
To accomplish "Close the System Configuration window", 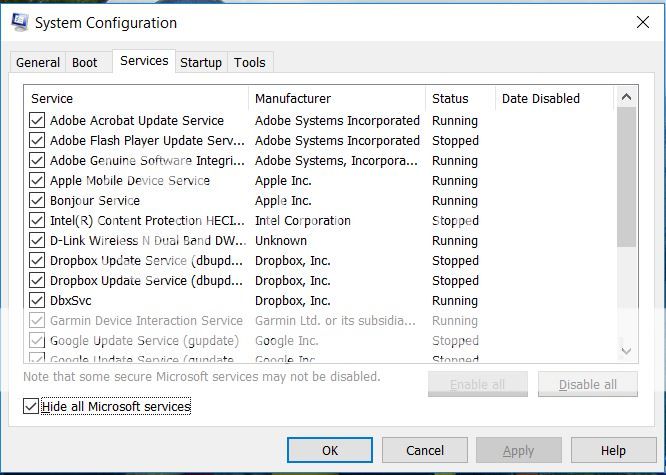I will point(643,23).
